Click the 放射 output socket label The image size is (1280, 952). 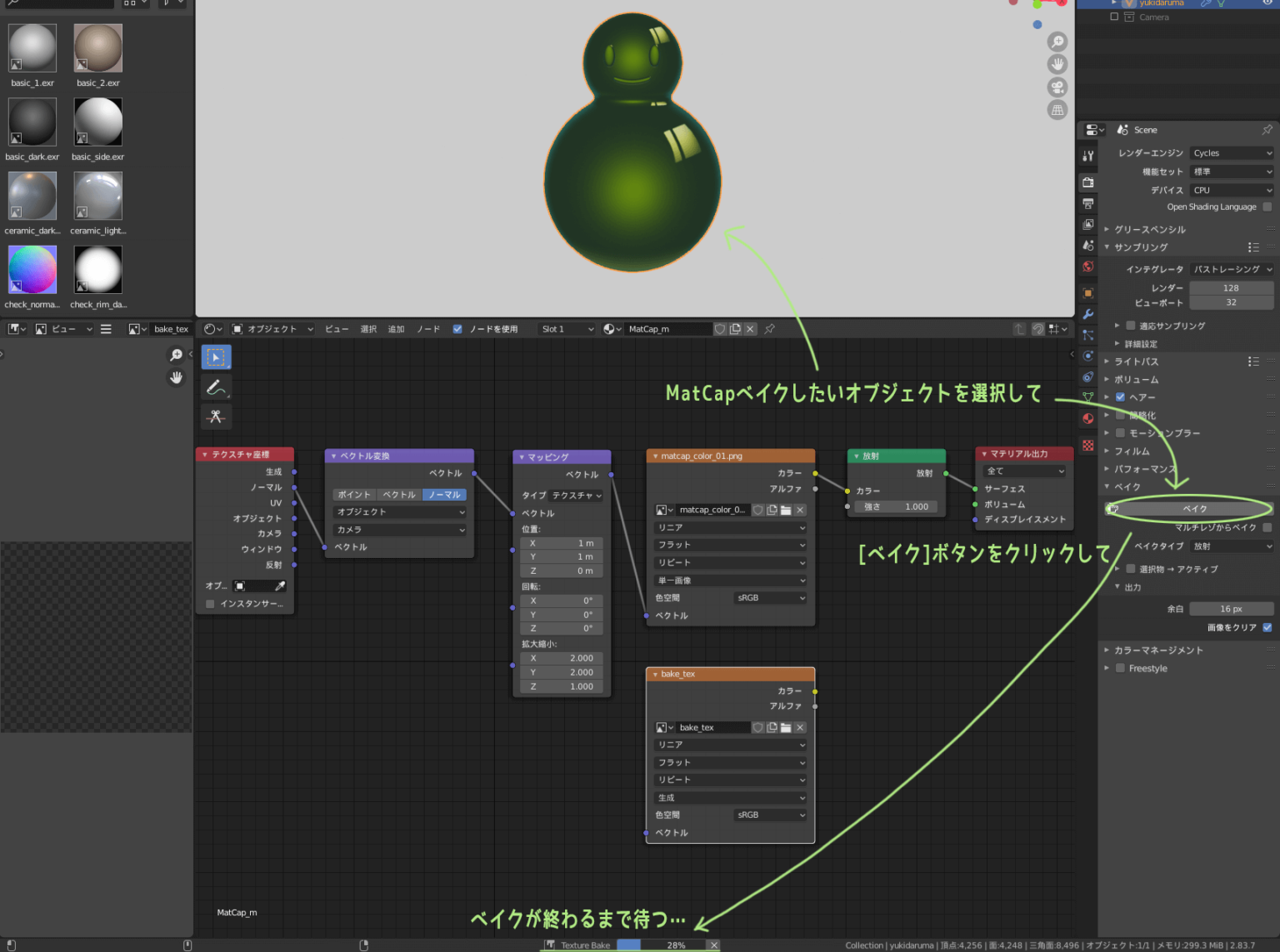point(923,472)
